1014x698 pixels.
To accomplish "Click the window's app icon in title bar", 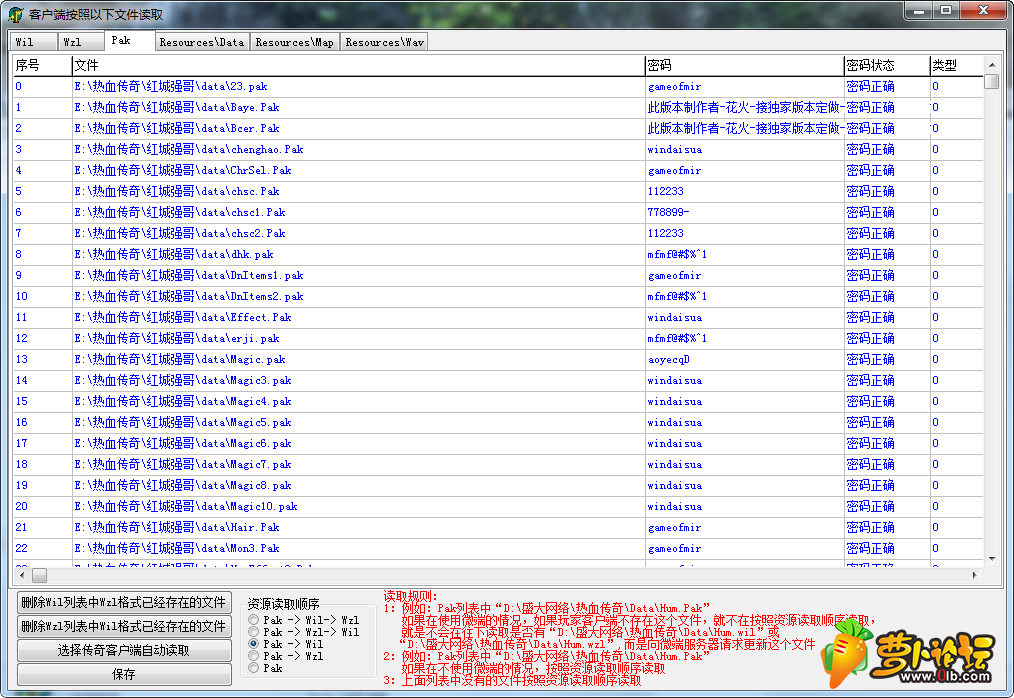I will 14,14.
